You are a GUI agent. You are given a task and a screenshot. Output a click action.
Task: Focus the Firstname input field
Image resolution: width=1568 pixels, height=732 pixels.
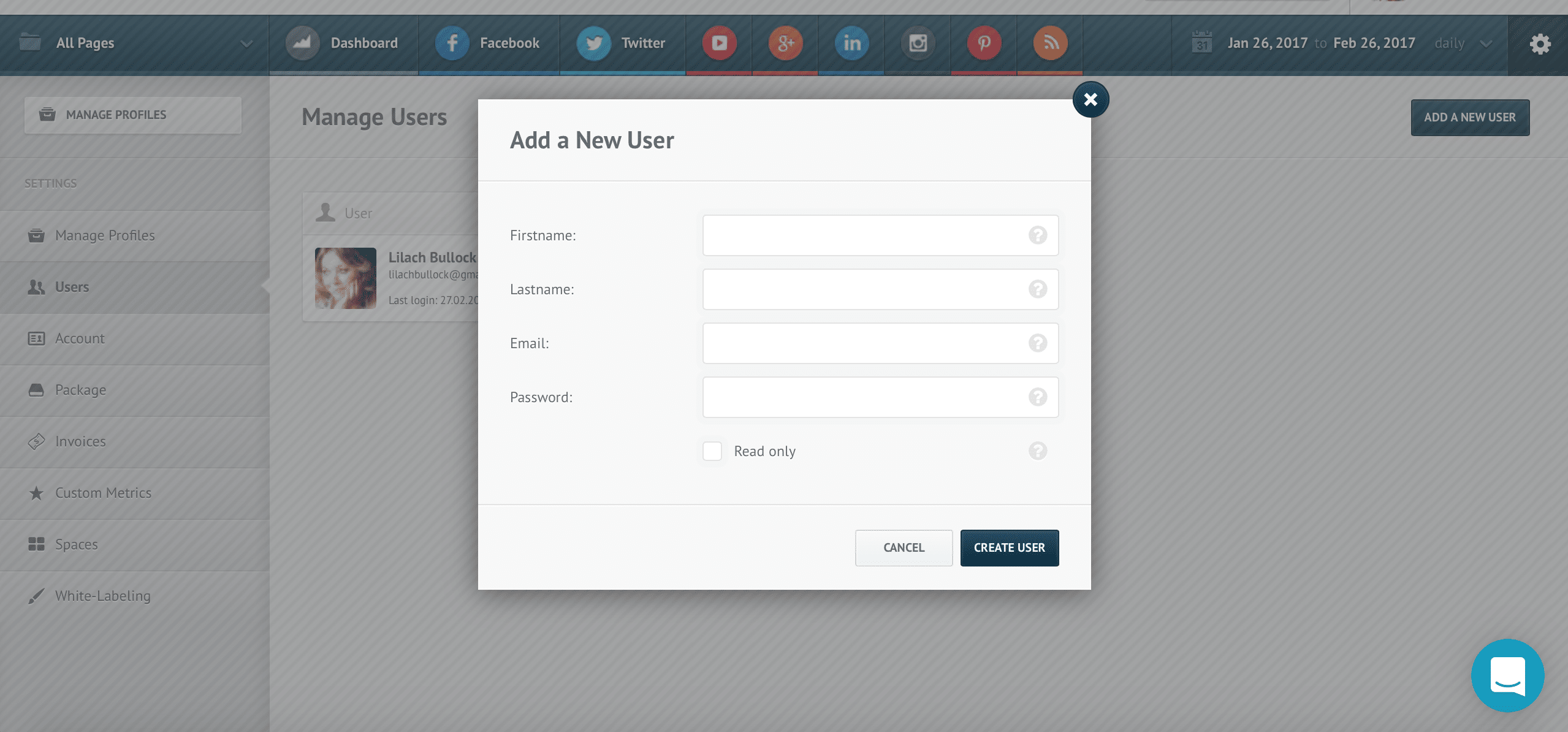880,235
